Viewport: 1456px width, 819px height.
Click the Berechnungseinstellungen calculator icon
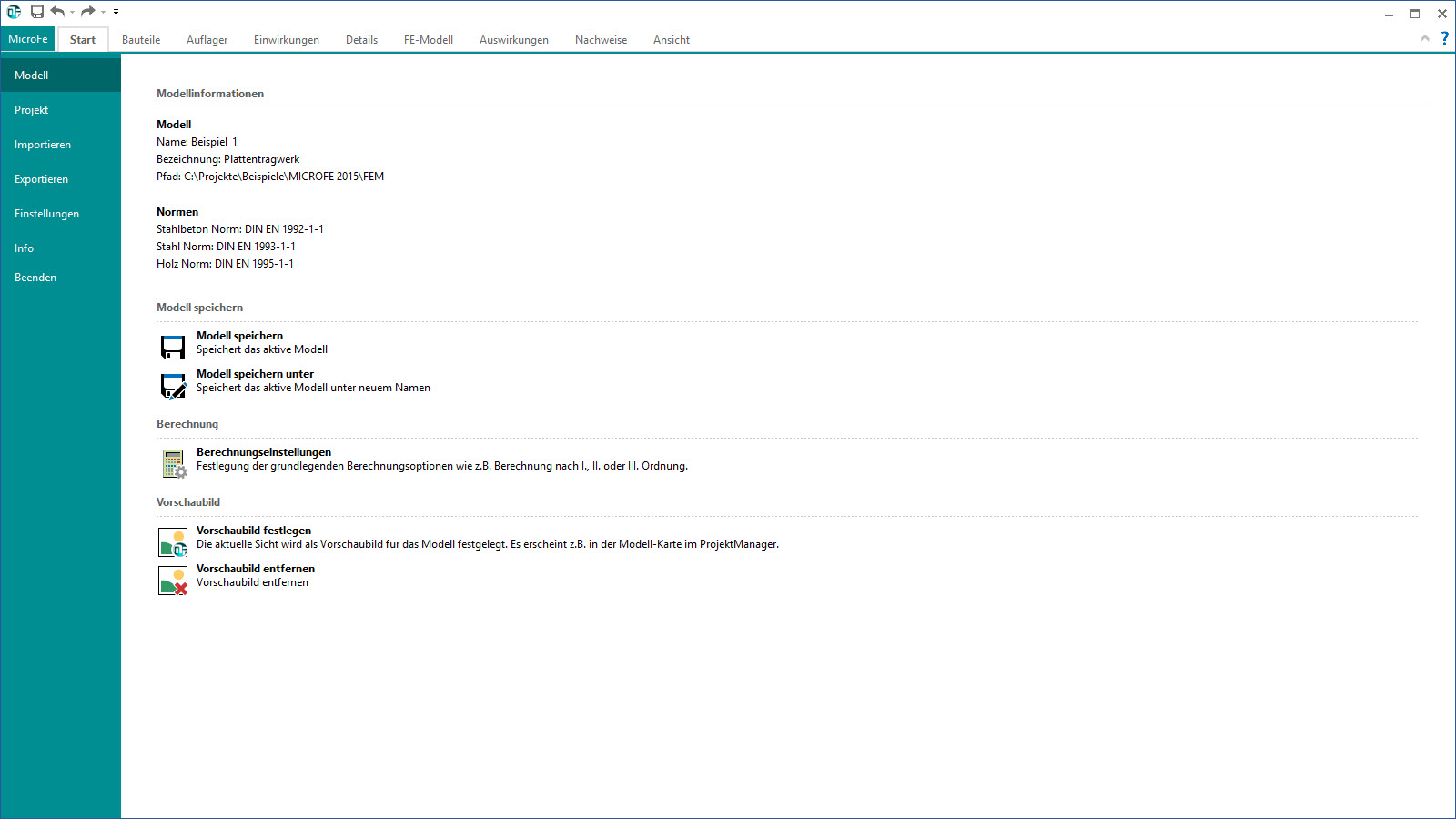(174, 464)
